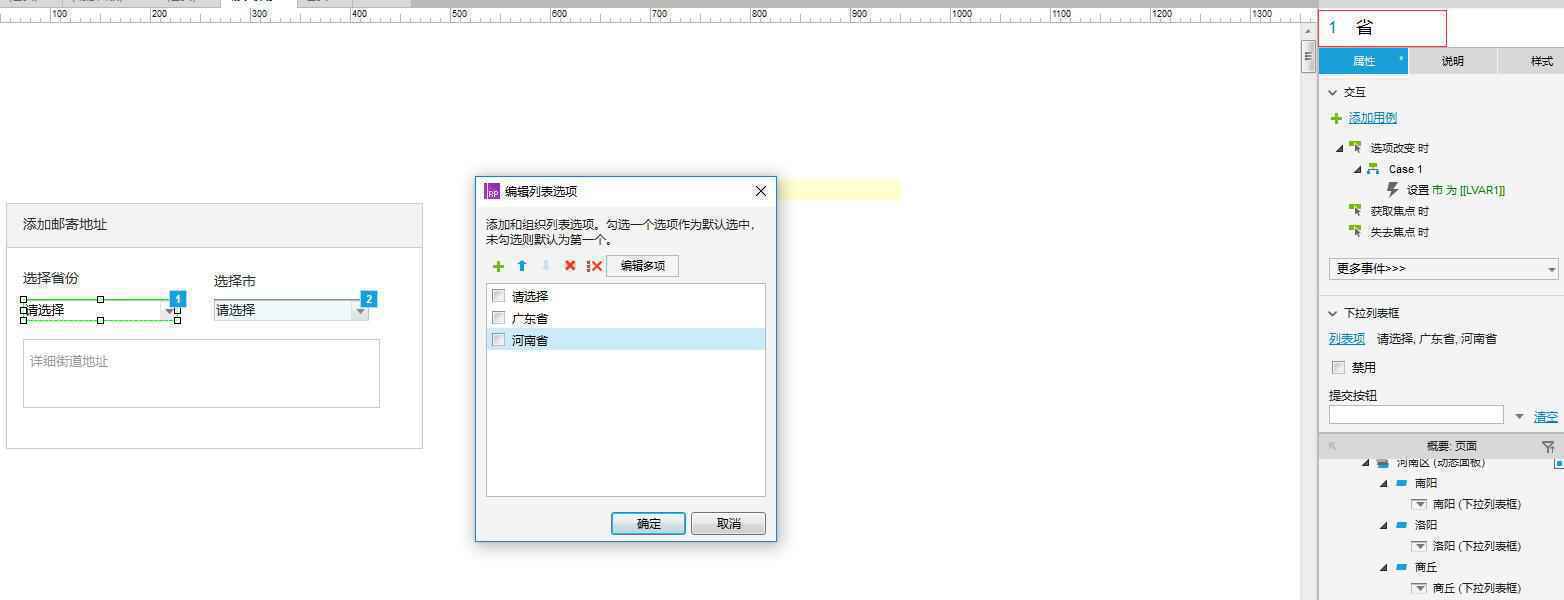Click the canvas vertical scrollbar thumb
The height and width of the screenshot is (600, 1564).
click(1308, 56)
